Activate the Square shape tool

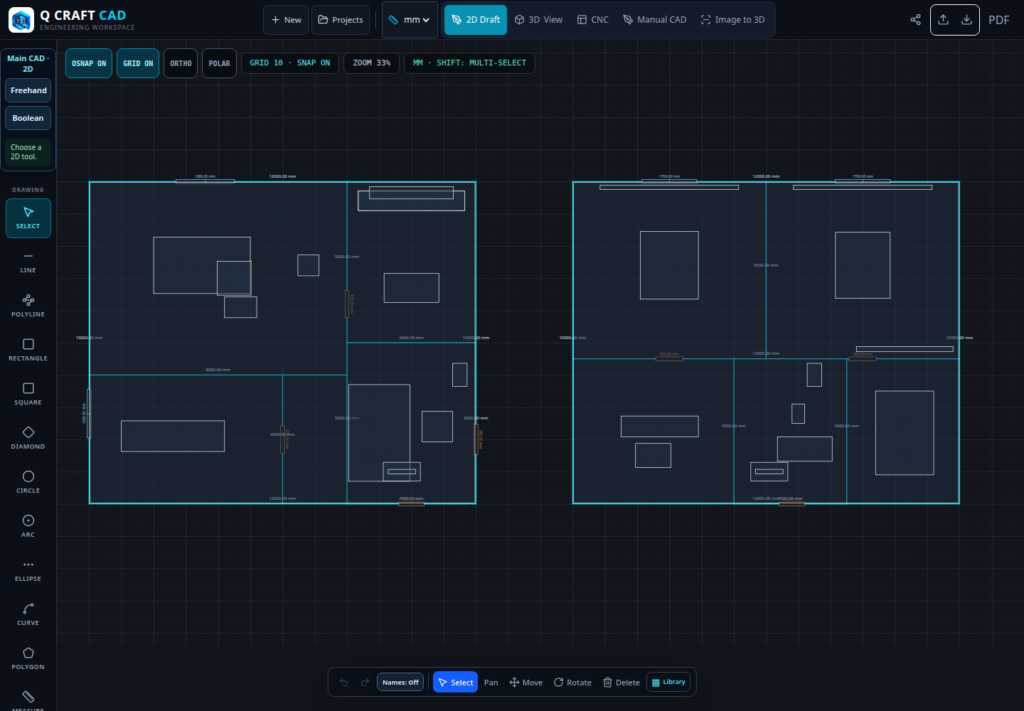click(x=28, y=394)
